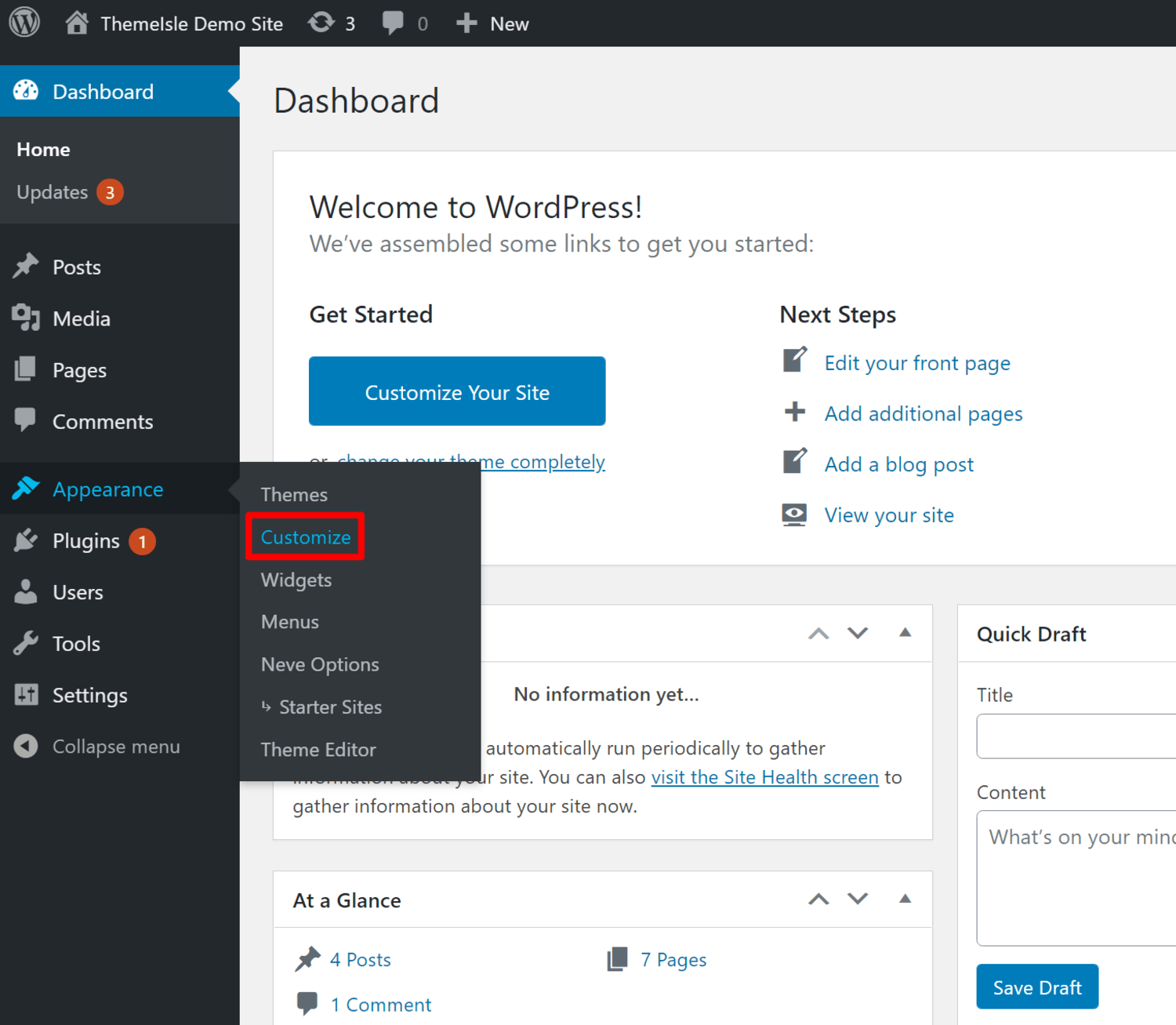The image size is (1176, 1025).
Task: Open Media via its sidebar icon
Action: pos(26,318)
